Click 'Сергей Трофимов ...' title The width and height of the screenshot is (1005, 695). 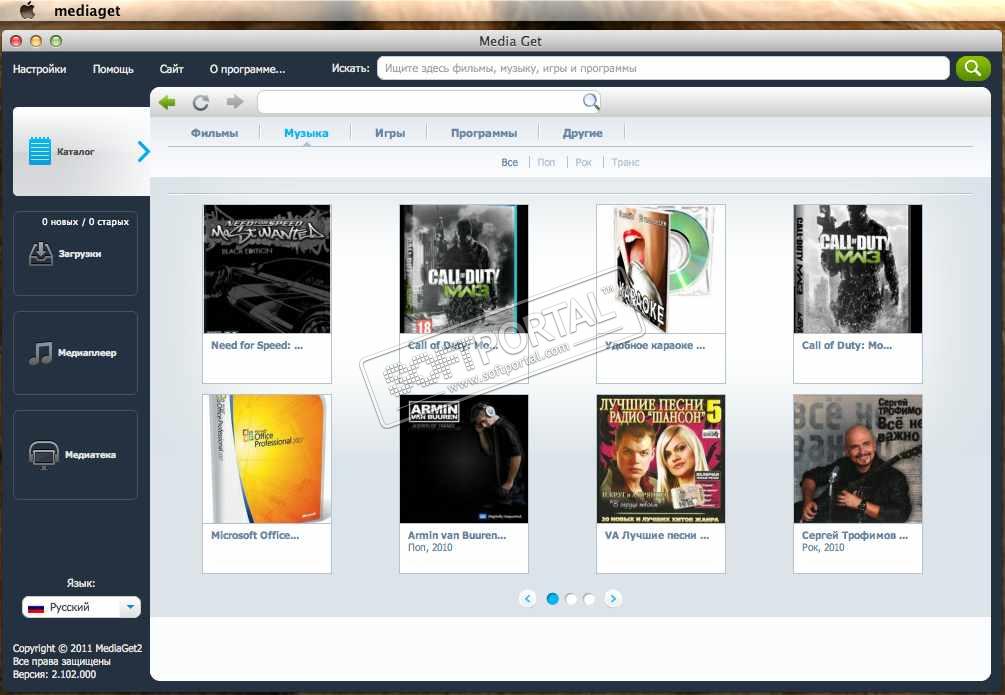tap(855, 535)
